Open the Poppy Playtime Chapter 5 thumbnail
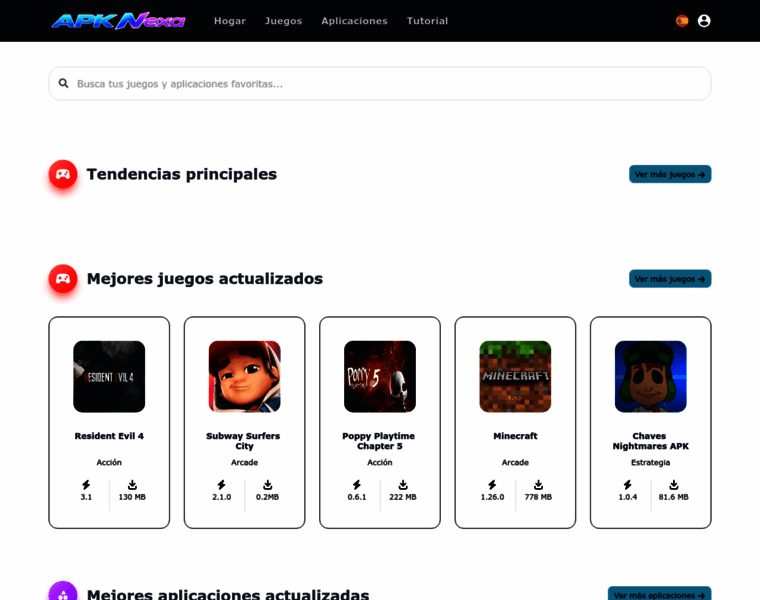 tap(380, 377)
